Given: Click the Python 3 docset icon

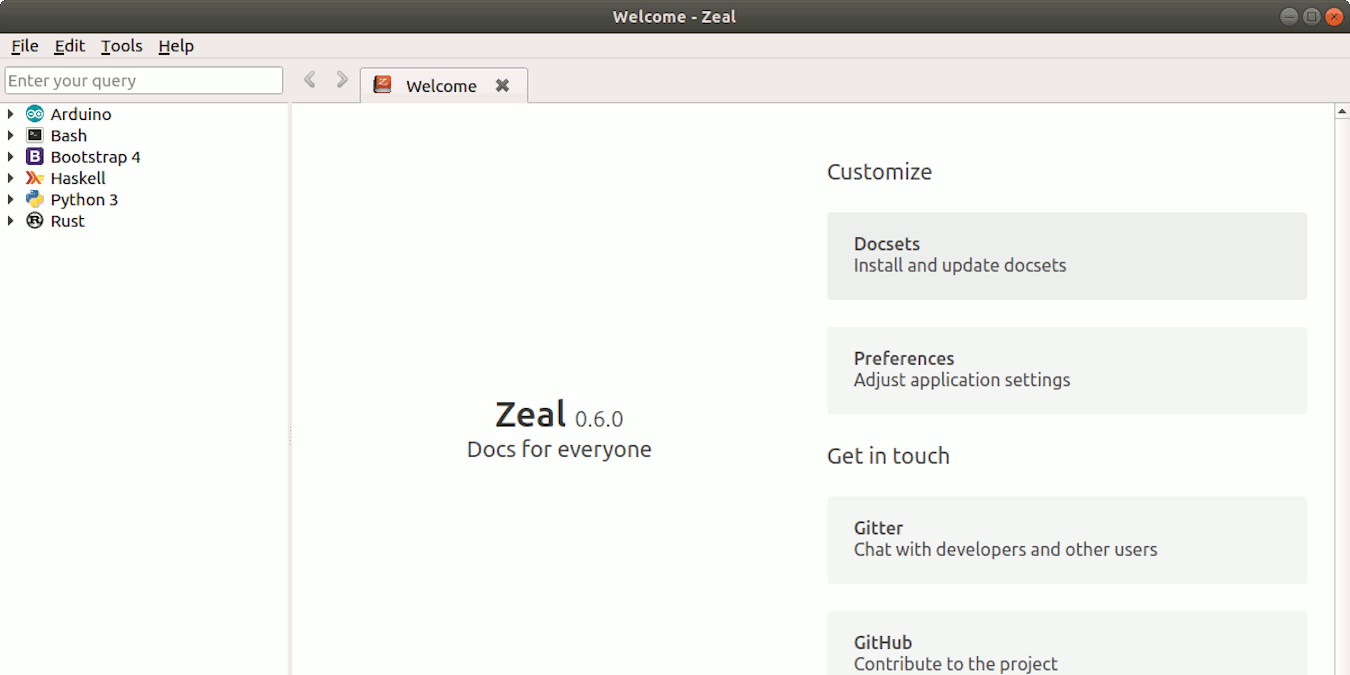Looking at the screenshot, I should pyautogui.click(x=35, y=199).
